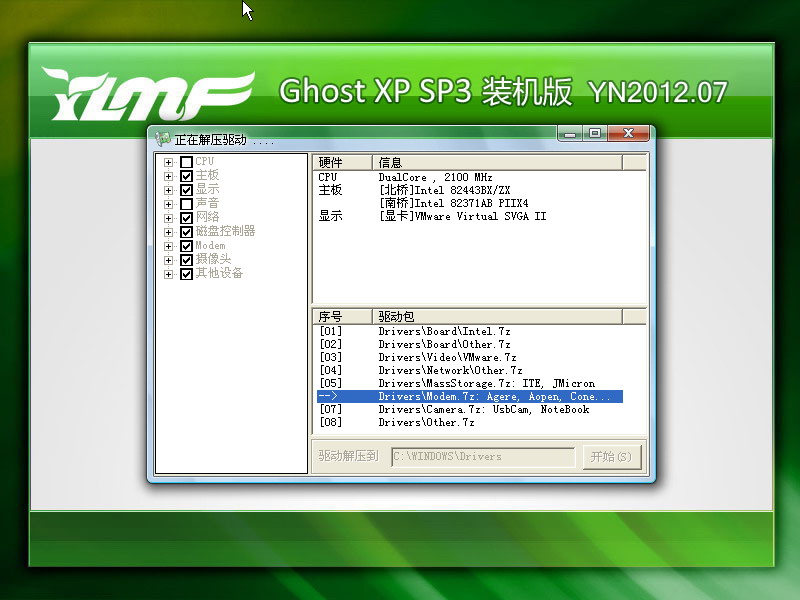Select the Drivers\Video\VMware.7z row

tap(447, 358)
